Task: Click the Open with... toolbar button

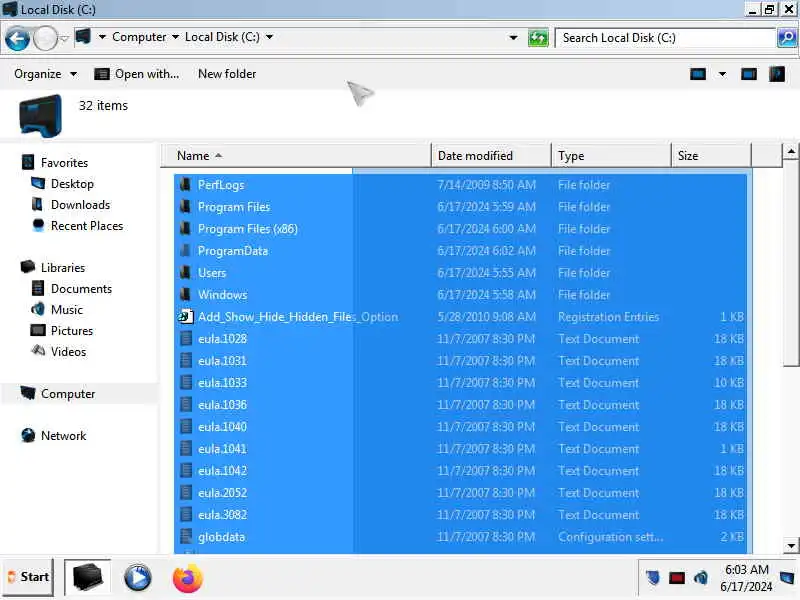Action: pyautogui.click(x=137, y=74)
